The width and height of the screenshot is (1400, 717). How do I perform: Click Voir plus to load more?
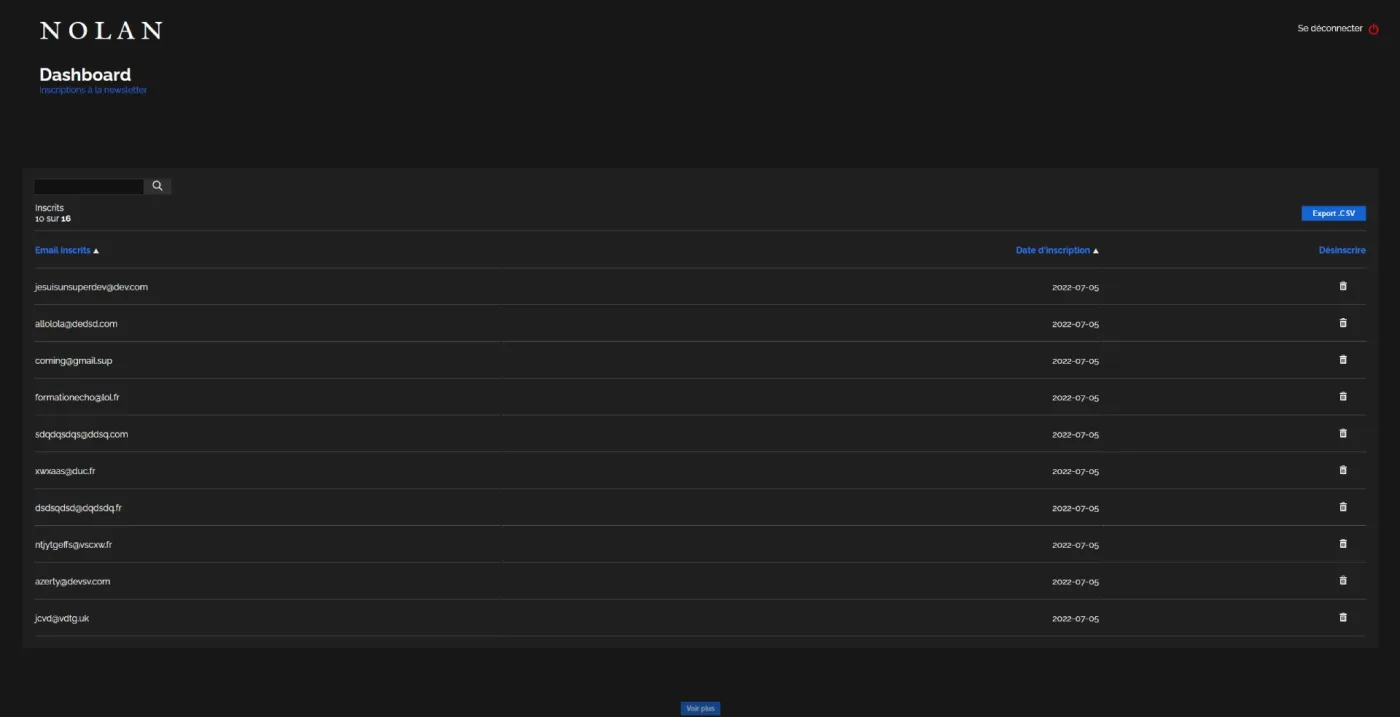coord(700,708)
